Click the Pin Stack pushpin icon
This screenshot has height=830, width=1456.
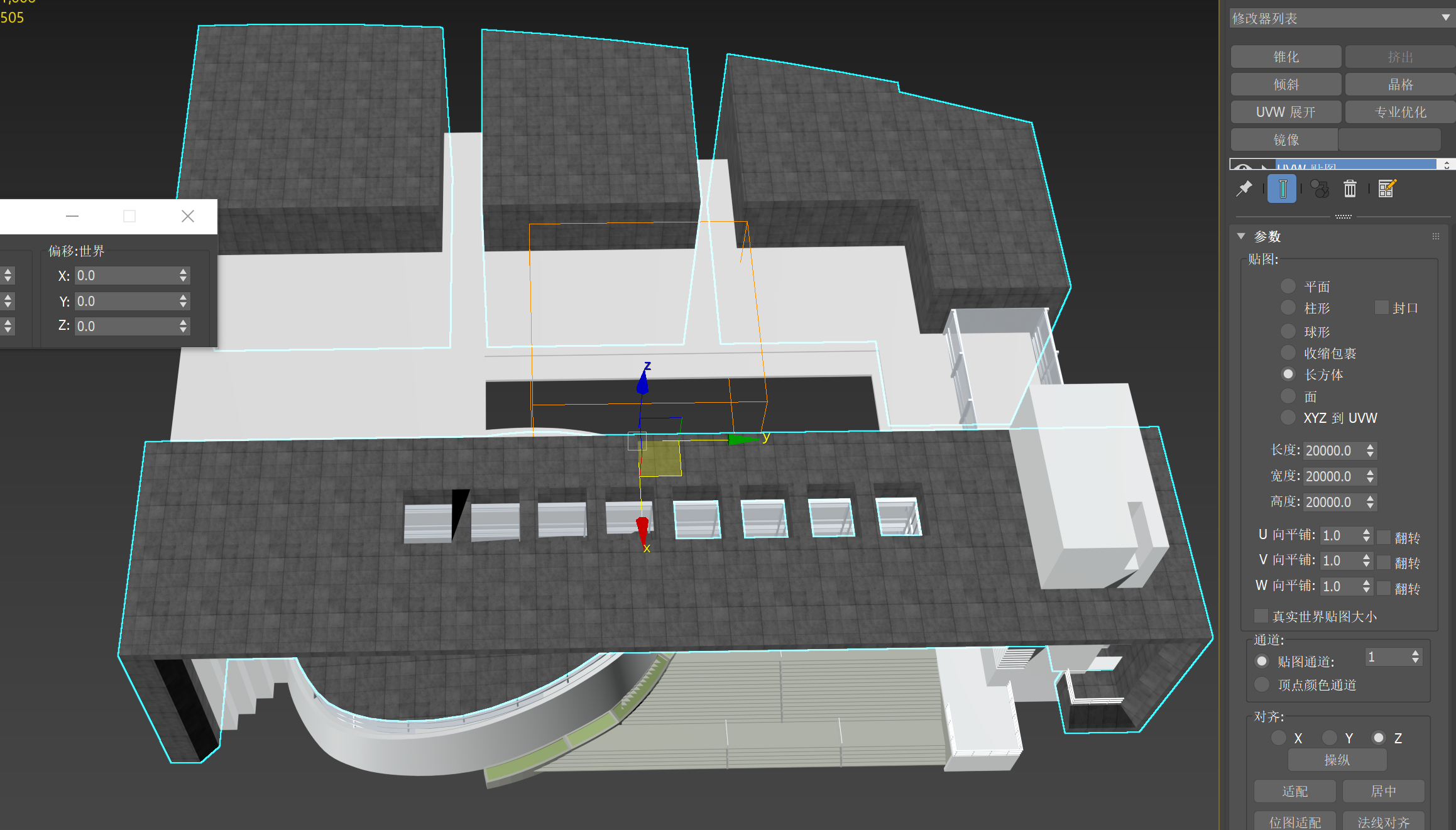(1244, 188)
